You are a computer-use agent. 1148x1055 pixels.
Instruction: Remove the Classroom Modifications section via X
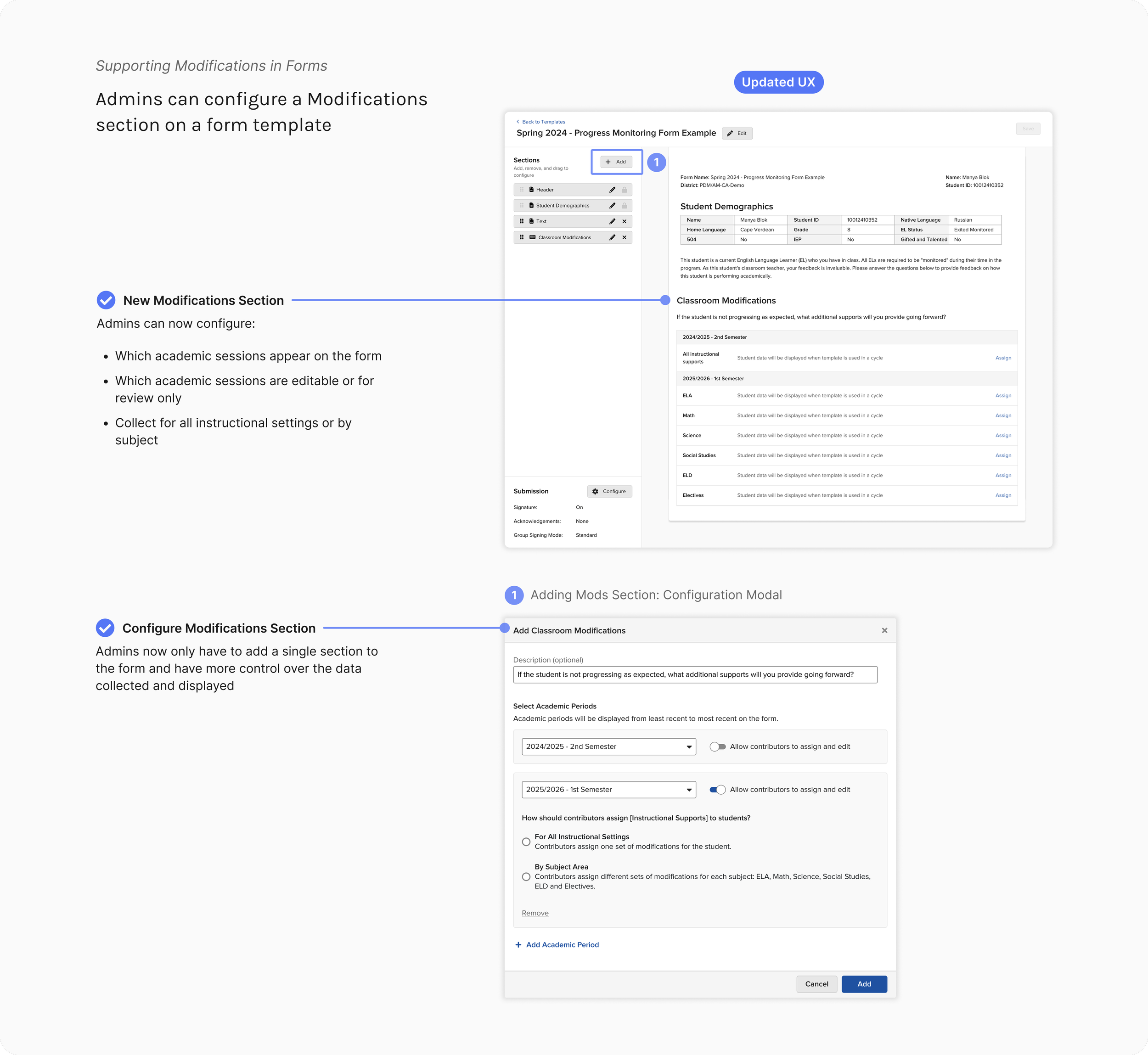624,237
